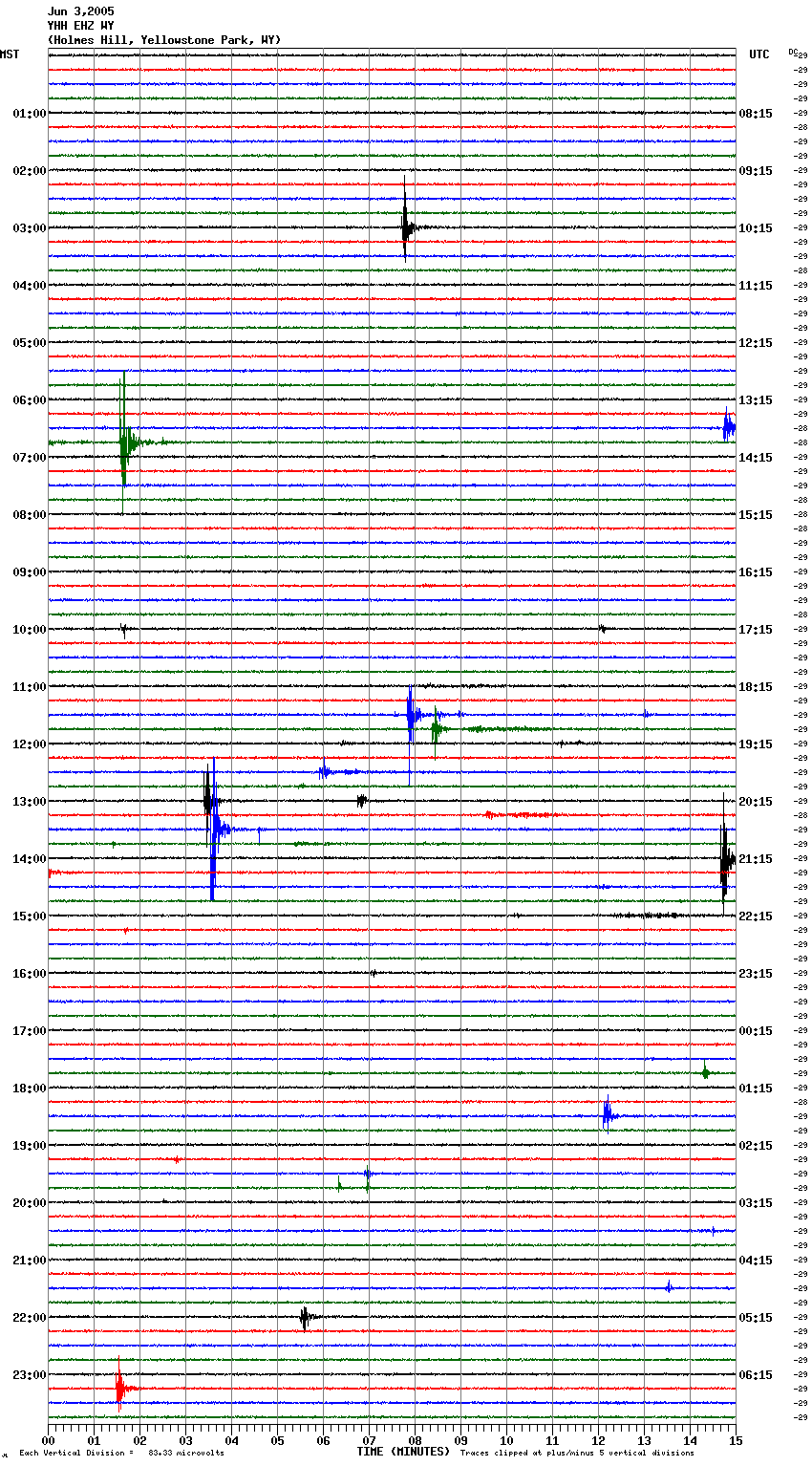The width and height of the screenshot is (812, 1466).
Task: Click the "02:00" MST time label
Action: pos(30,171)
